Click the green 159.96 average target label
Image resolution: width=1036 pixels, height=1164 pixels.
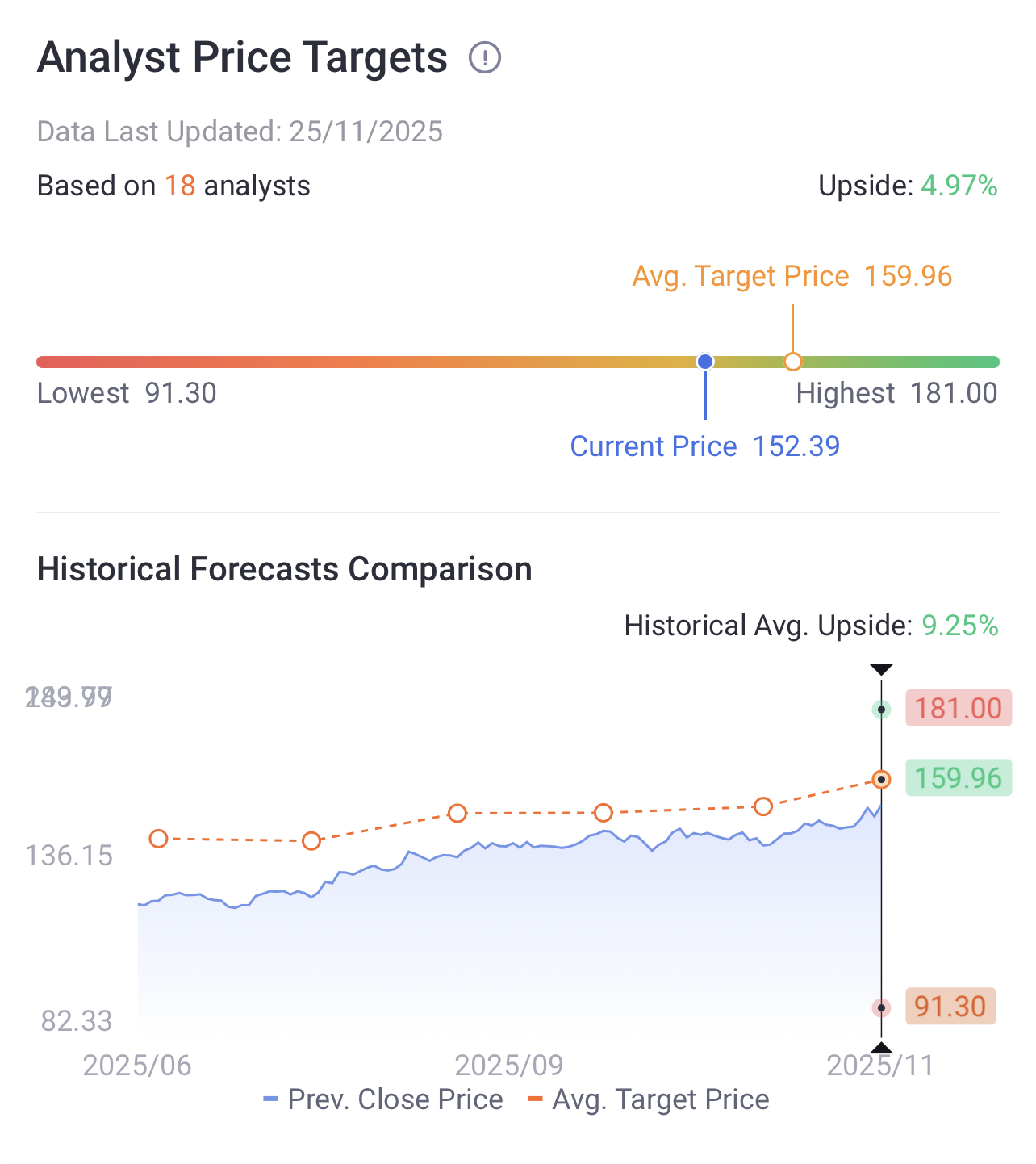(x=958, y=779)
